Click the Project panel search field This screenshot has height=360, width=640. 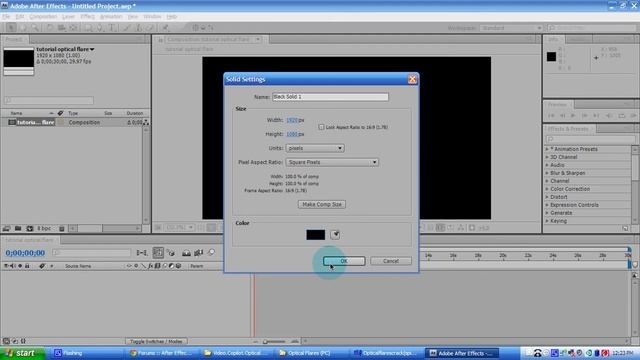[49, 100]
